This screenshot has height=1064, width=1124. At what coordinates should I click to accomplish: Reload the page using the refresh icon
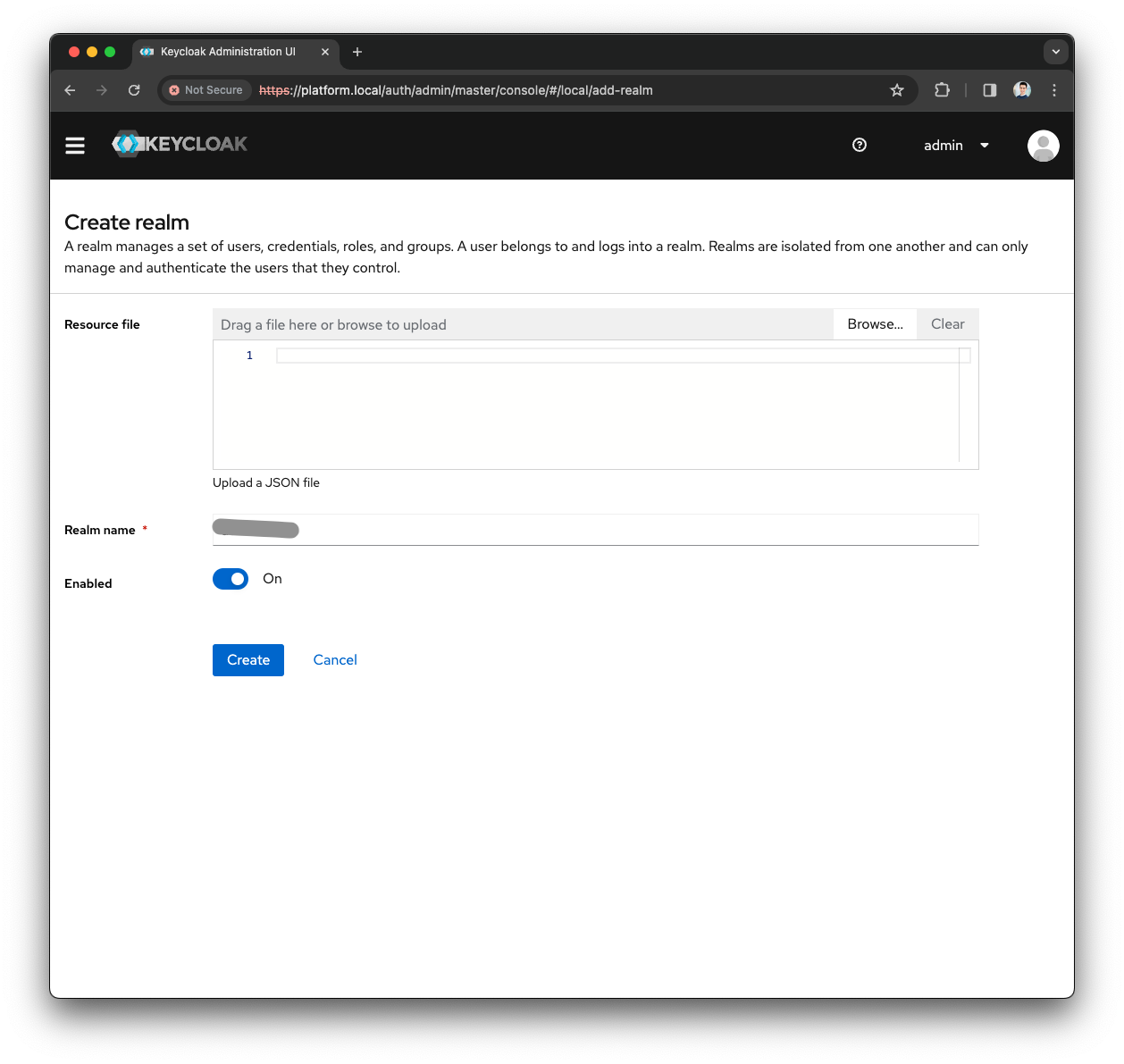(x=134, y=90)
